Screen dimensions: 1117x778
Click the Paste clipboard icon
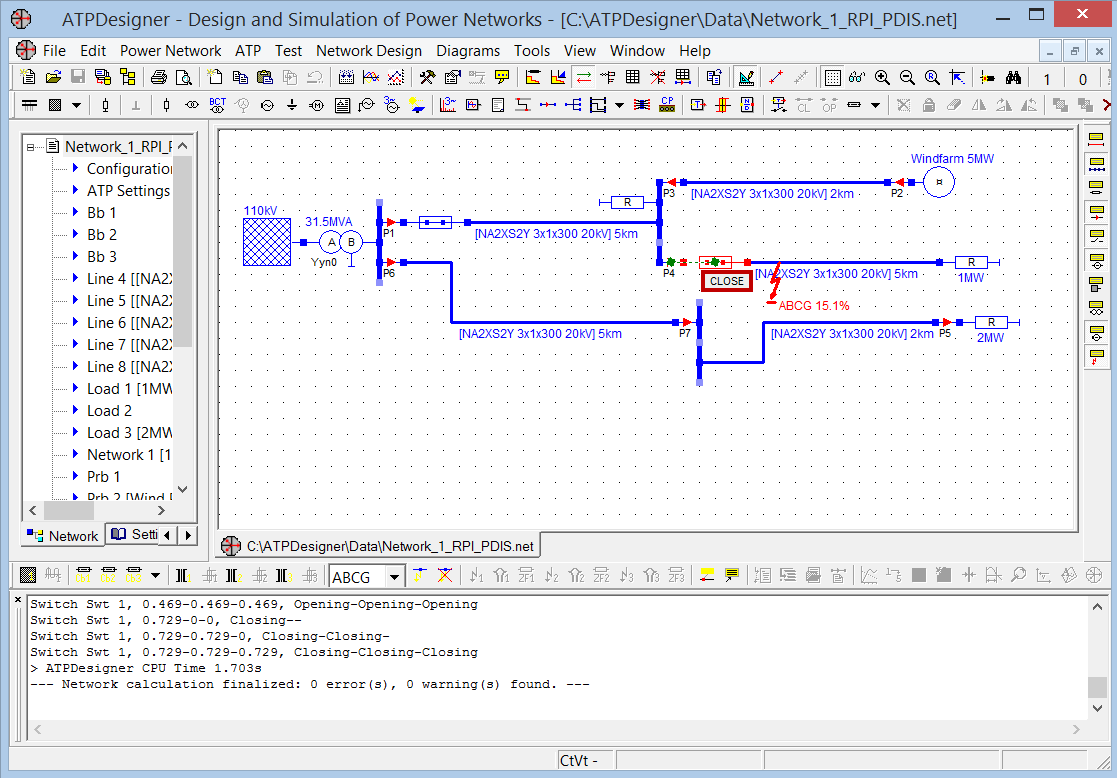click(265, 77)
